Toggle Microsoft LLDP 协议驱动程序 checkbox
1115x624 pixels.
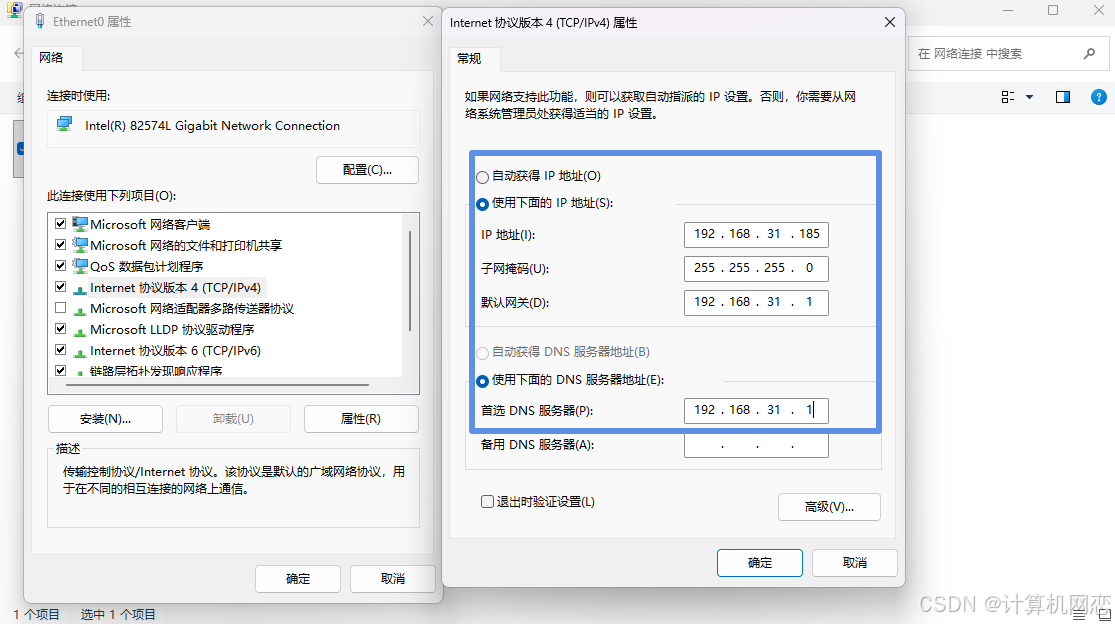point(60,329)
